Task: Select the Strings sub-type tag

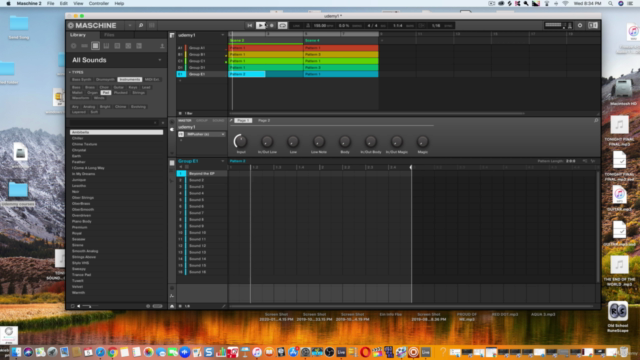Action: tap(138, 93)
